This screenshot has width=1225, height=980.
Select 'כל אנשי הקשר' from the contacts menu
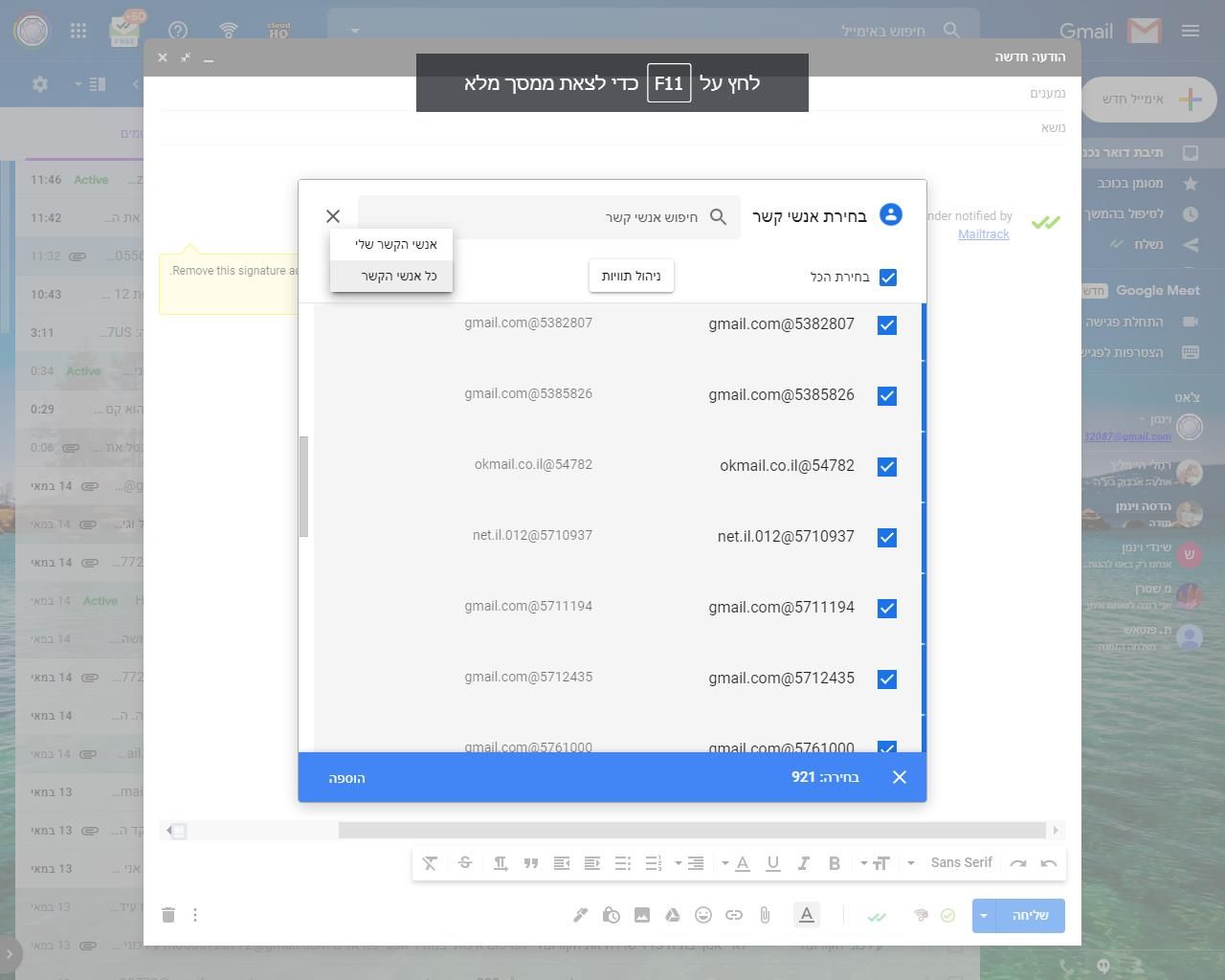pos(391,276)
